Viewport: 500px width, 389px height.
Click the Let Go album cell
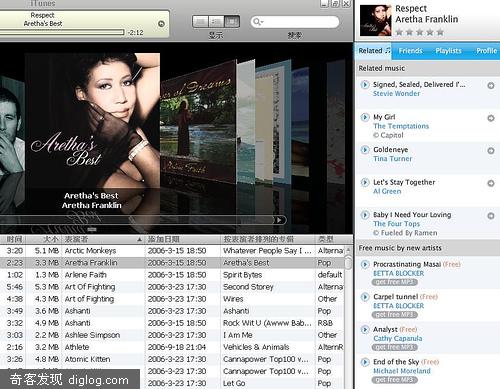(x=268, y=383)
